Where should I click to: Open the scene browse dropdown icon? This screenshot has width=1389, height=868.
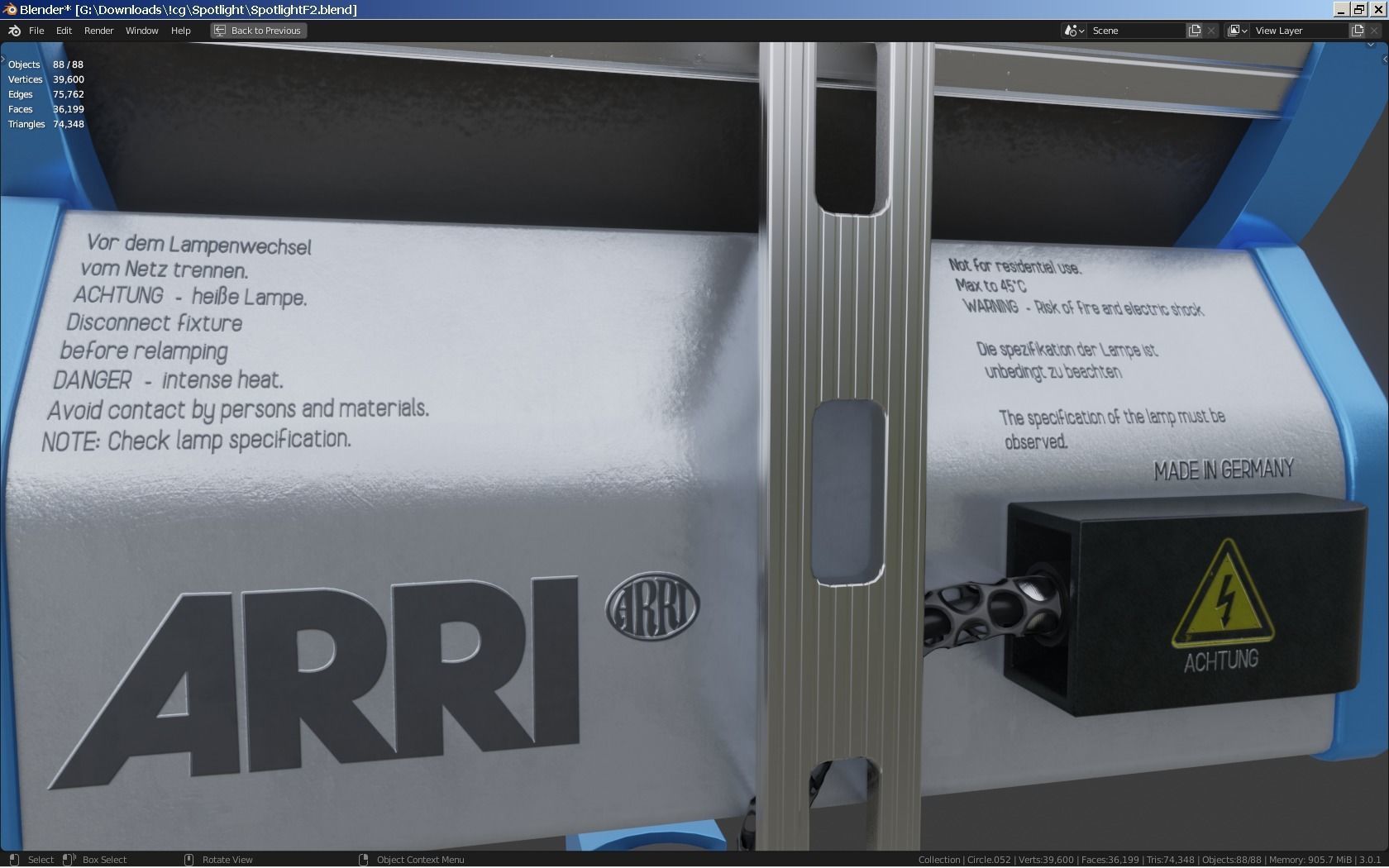tap(1074, 31)
